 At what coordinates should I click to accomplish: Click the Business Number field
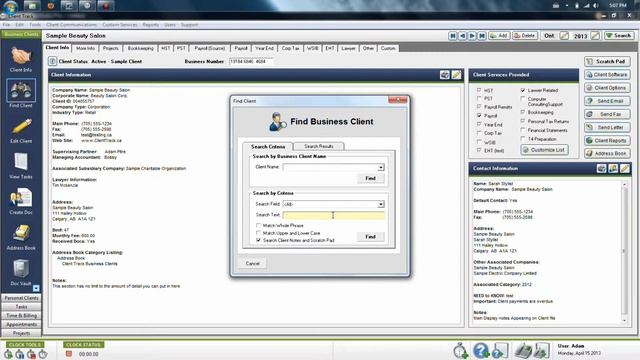250,61
